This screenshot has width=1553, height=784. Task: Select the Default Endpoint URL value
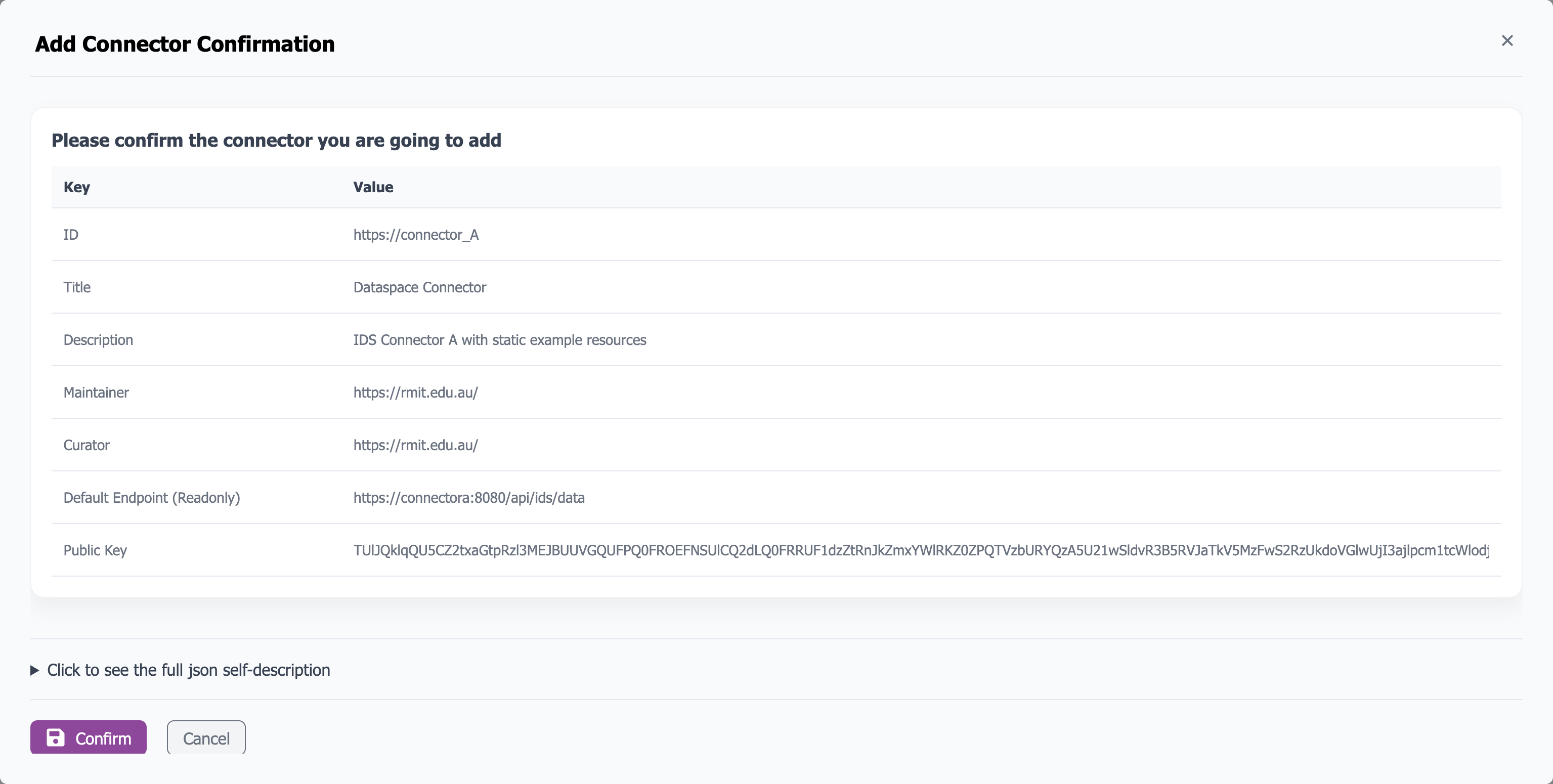click(468, 497)
